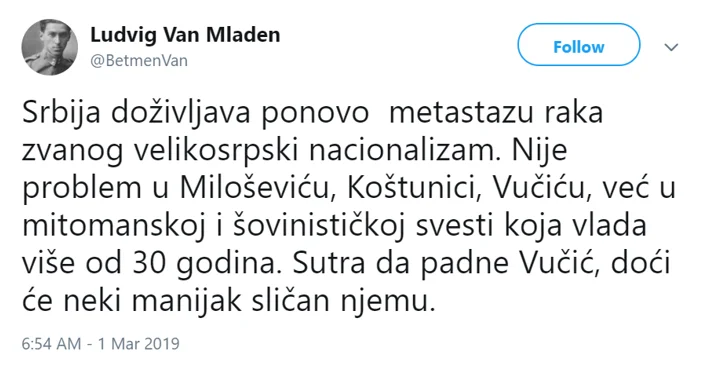Click the name "Miloševiću" in the tweet
Image resolution: width=727 pixels, height=377 pixels.
point(258,189)
